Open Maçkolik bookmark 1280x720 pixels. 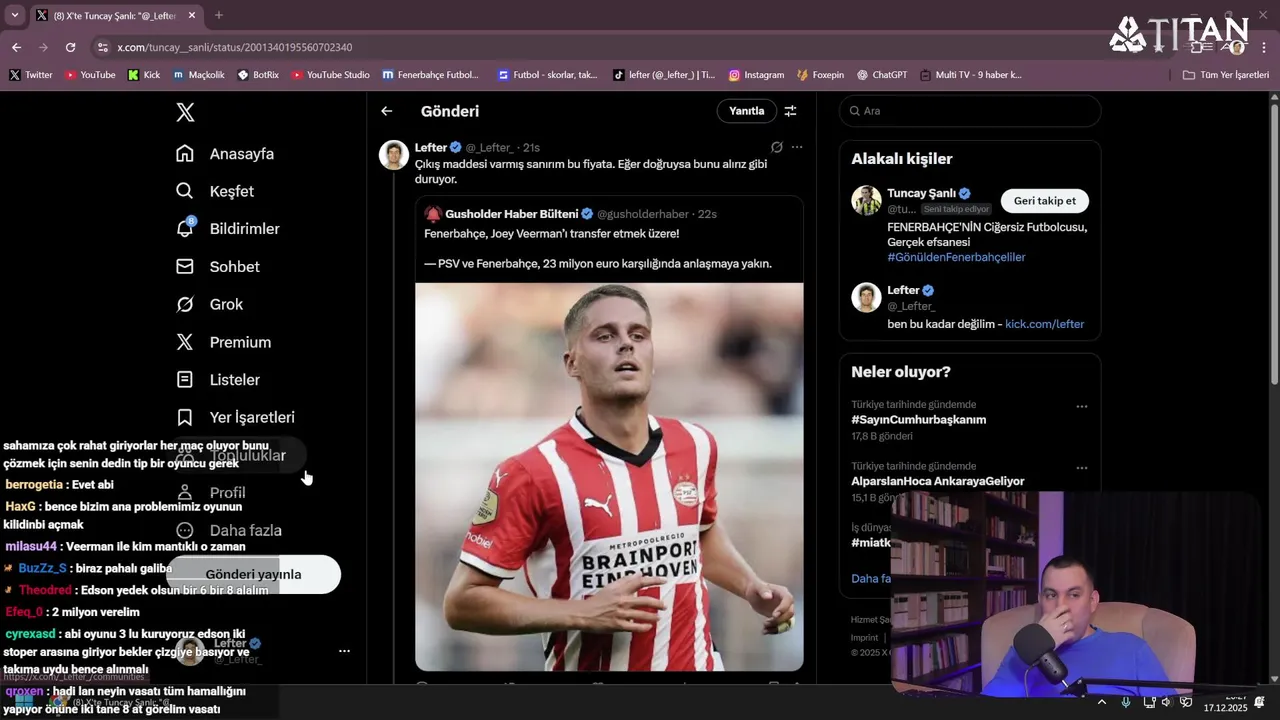199,75
